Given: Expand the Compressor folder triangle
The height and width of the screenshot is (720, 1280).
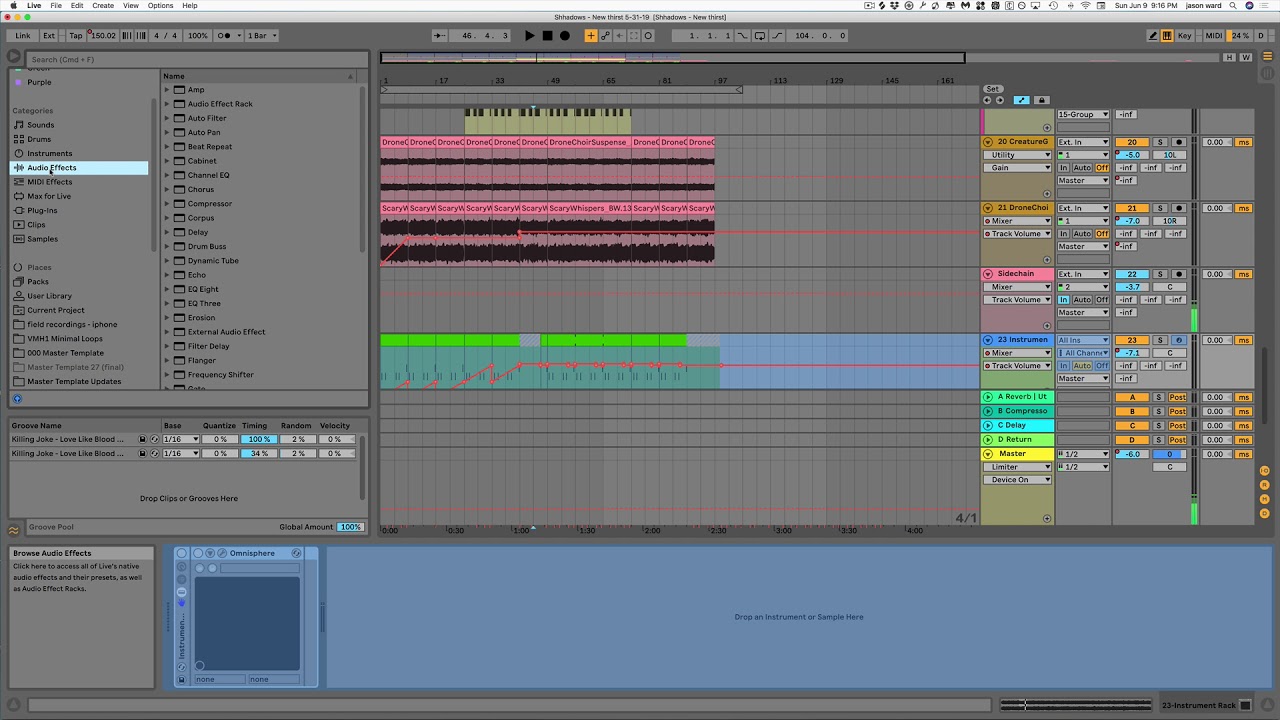Looking at the screenshot, I should (x=167, y=204).
